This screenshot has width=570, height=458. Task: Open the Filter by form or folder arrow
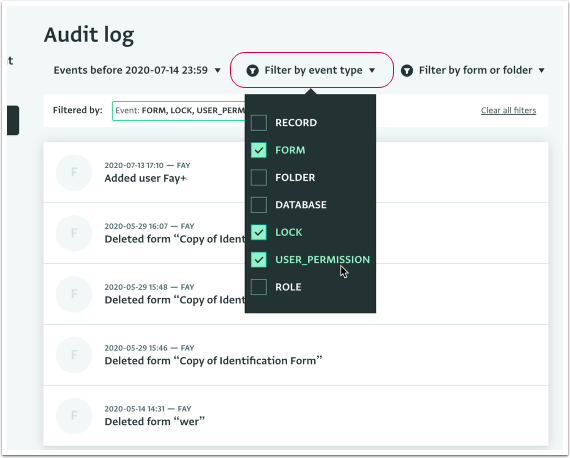coord(542,70)
